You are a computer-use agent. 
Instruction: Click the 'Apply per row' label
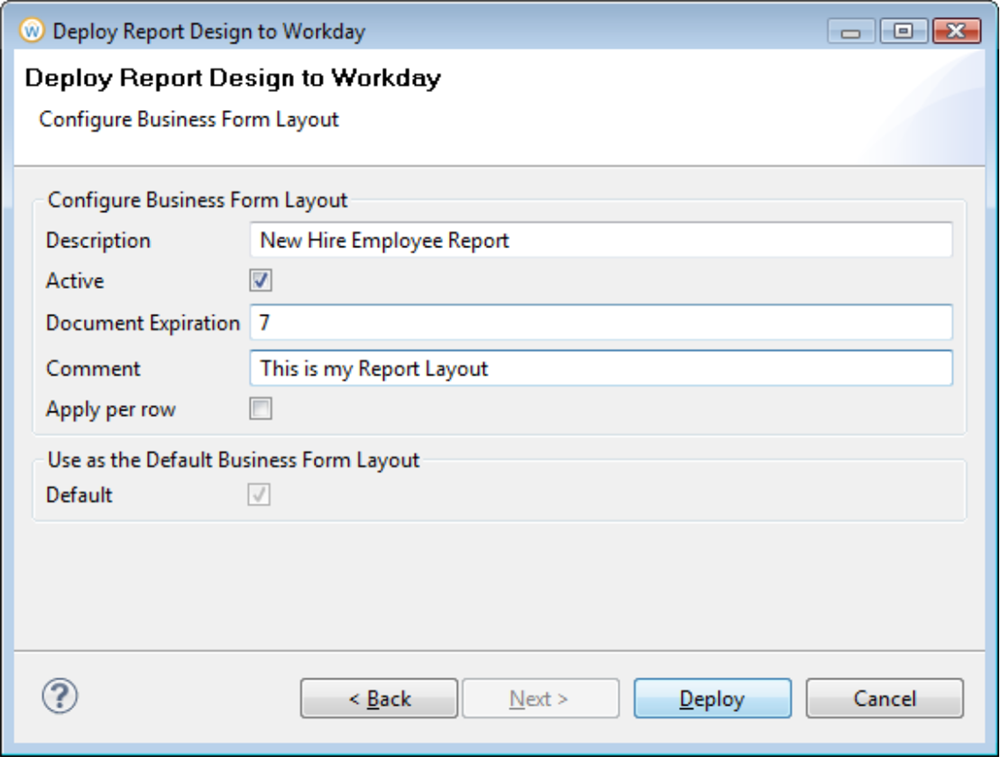111,409
